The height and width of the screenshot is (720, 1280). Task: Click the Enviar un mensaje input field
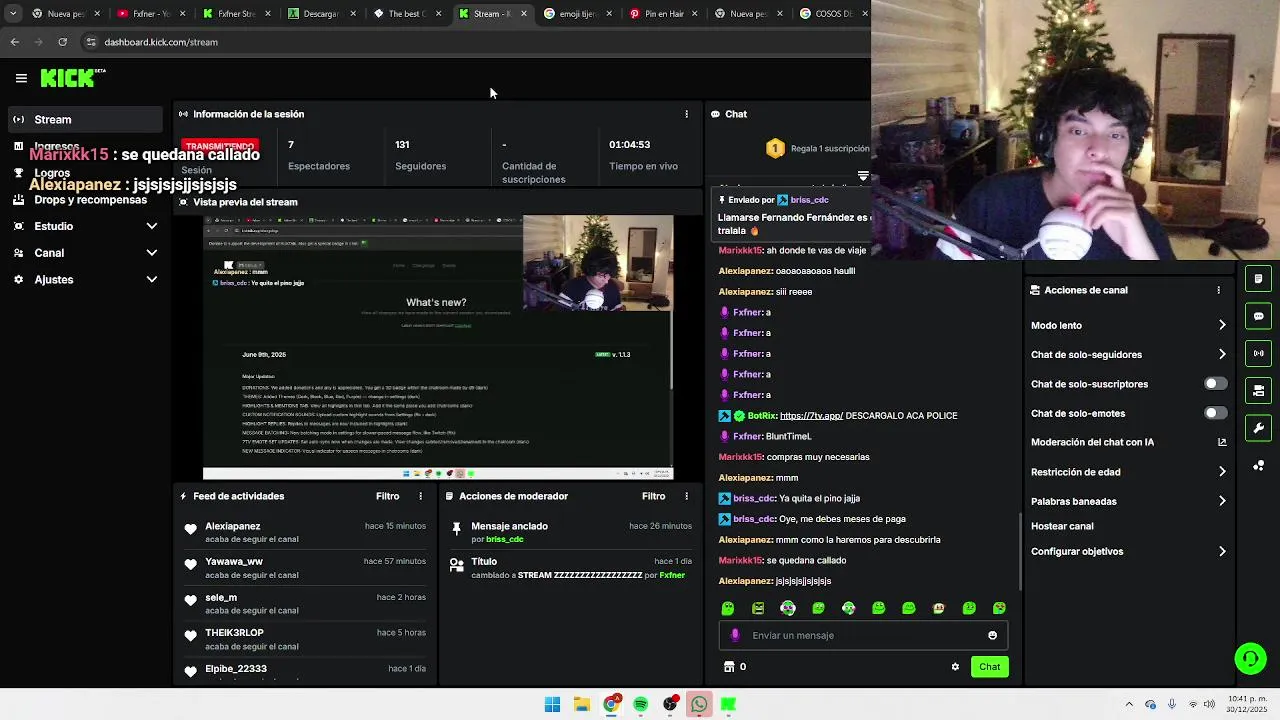tap(863, 635)
